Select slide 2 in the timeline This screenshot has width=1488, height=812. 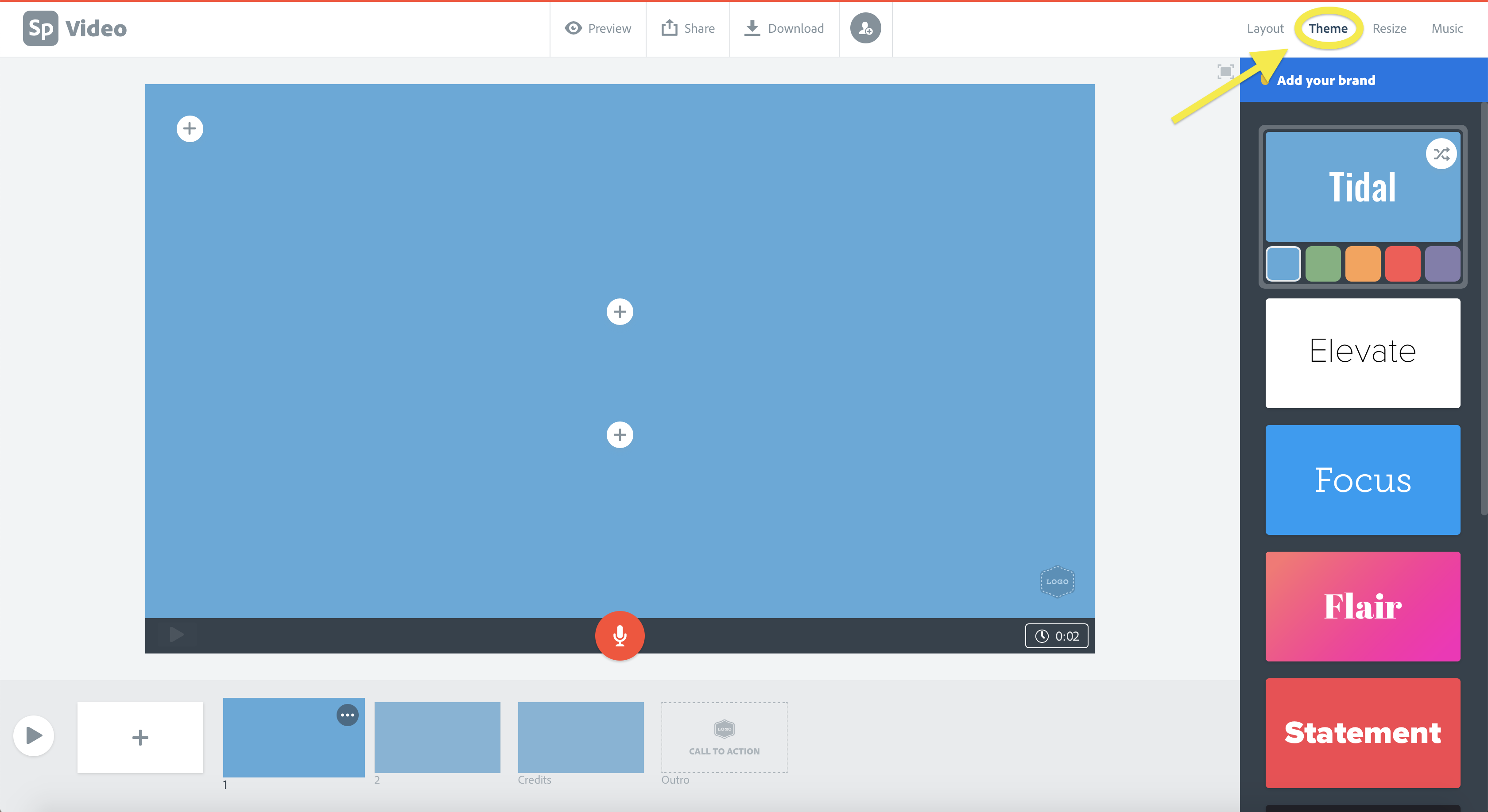point(437,738)
